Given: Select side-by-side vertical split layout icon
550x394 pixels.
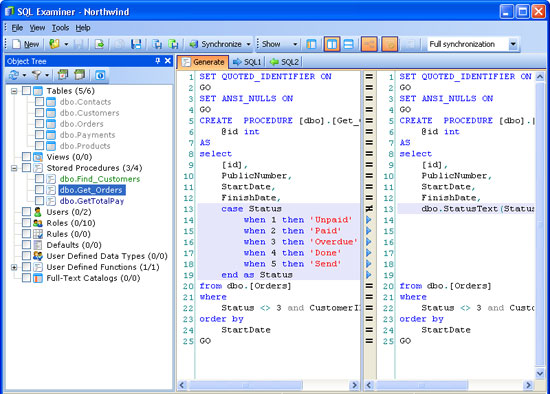Looking at the screenshot, I should click(331, 44).
